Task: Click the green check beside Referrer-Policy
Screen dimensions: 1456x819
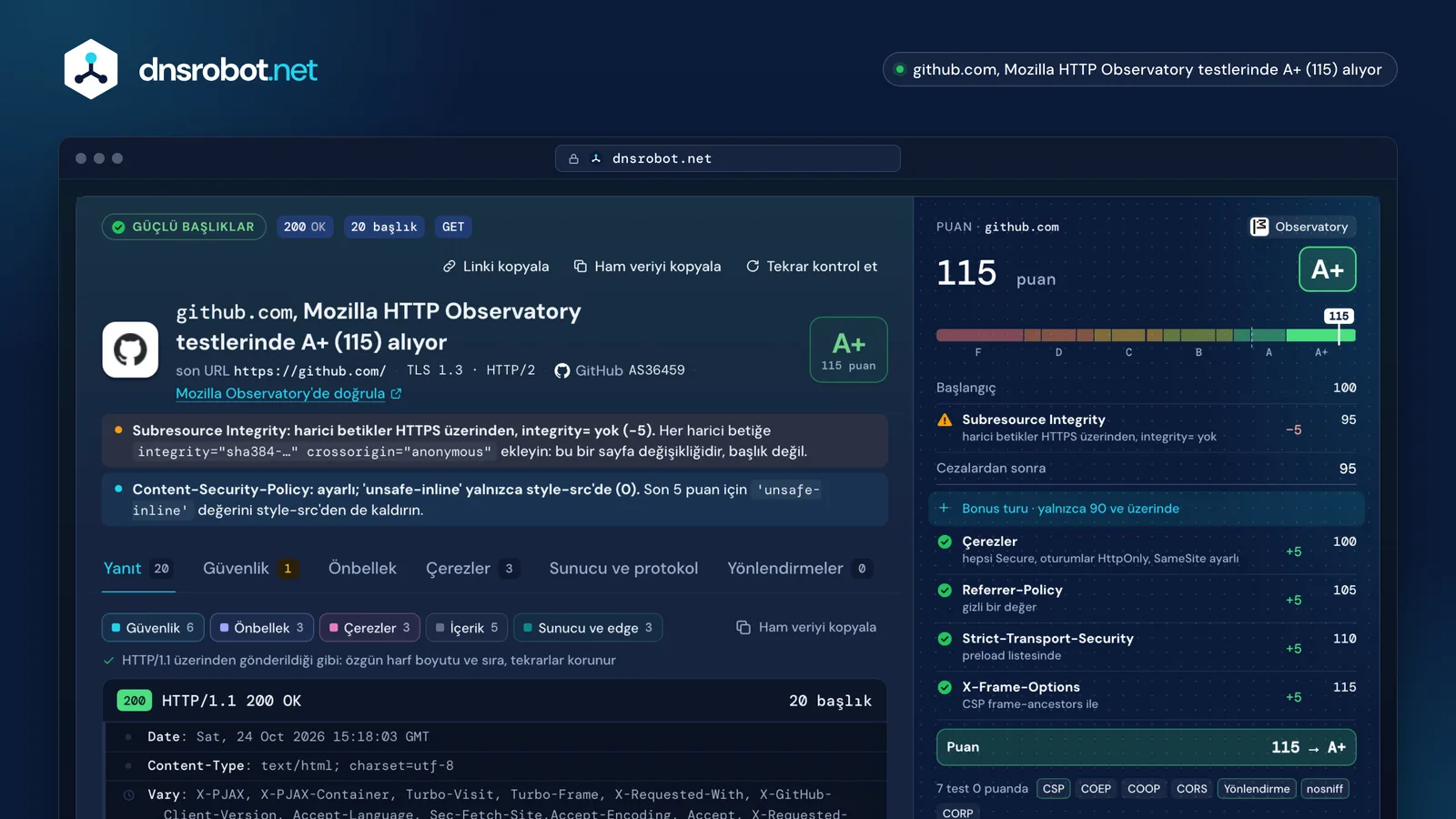Action: coord(945,590)
